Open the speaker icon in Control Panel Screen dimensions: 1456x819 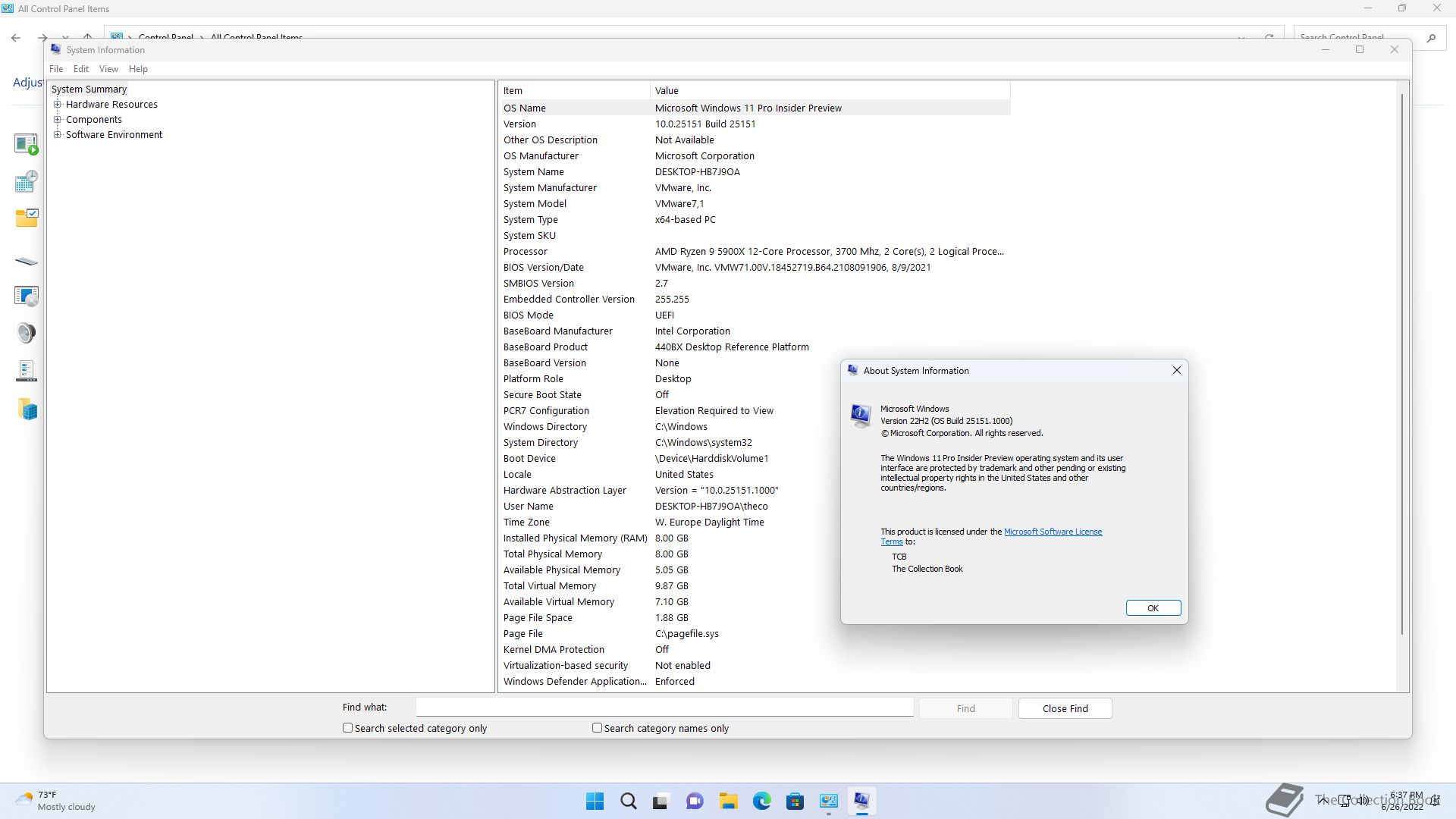click(x=27, y=333)
